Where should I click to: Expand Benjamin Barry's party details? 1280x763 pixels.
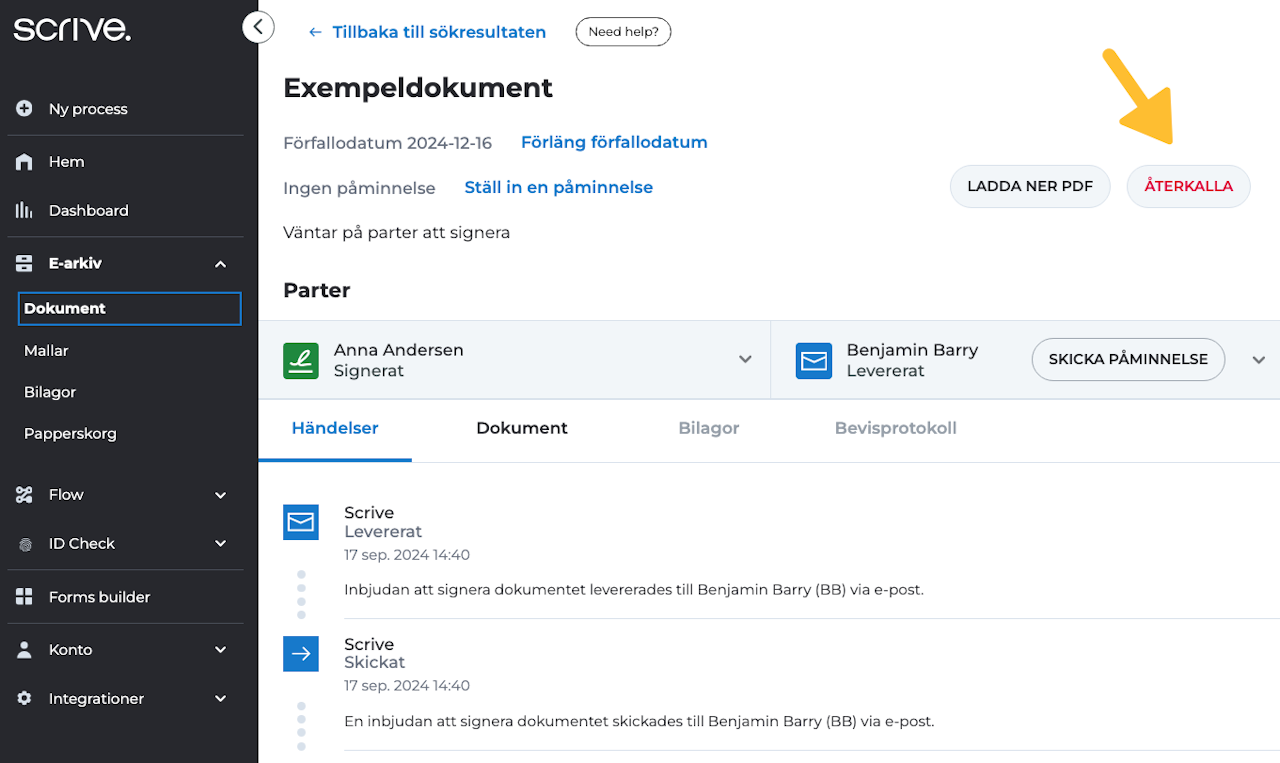tap(1259, 360)
